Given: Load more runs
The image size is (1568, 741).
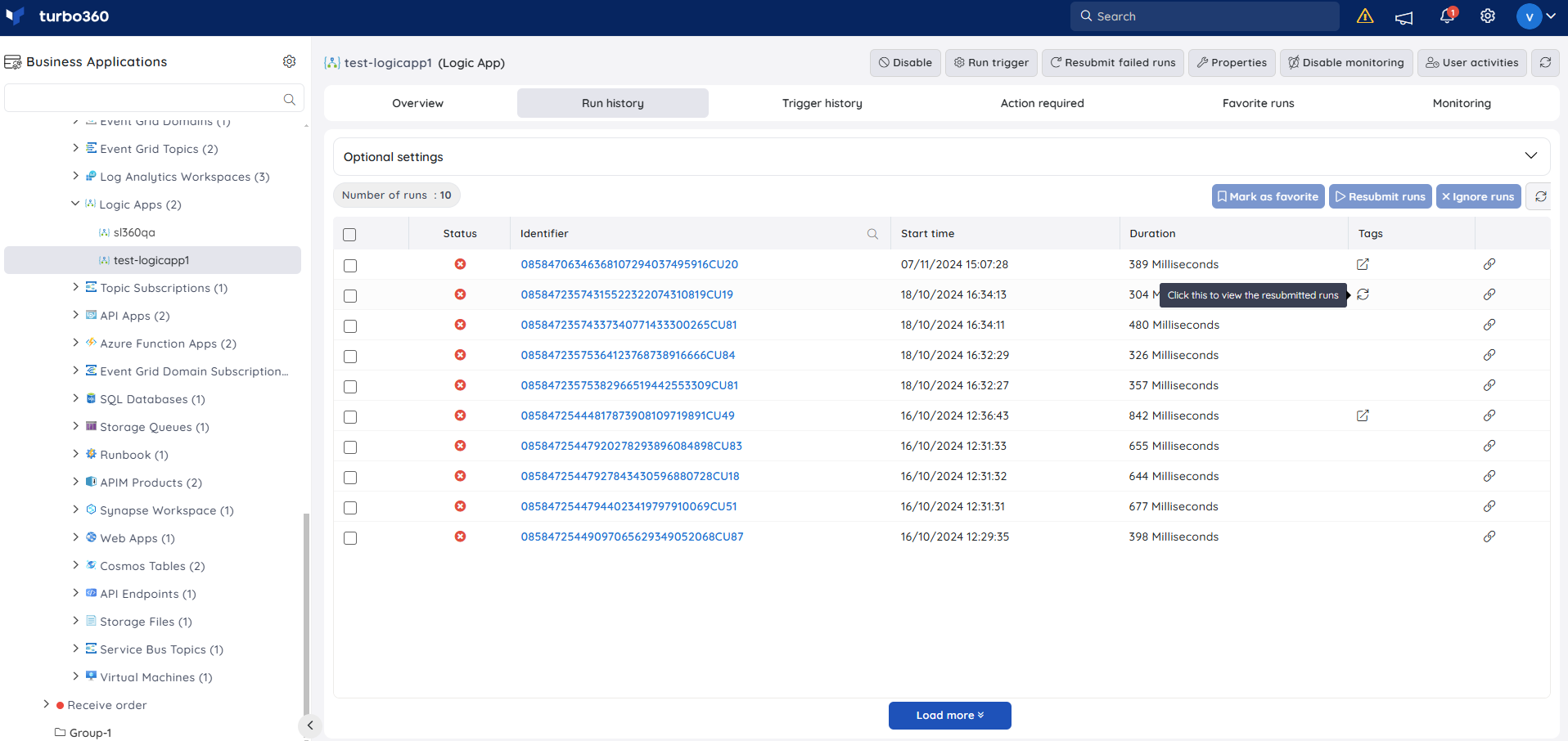Looking at the screenshot, I should click(x=949, y=715).
